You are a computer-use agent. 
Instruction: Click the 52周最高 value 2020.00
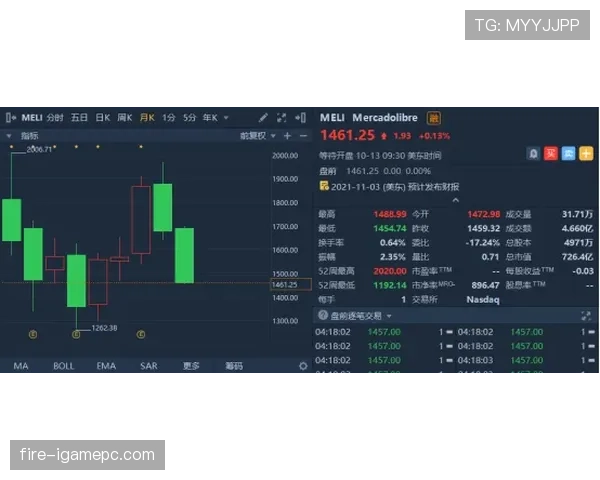[390, 271]
